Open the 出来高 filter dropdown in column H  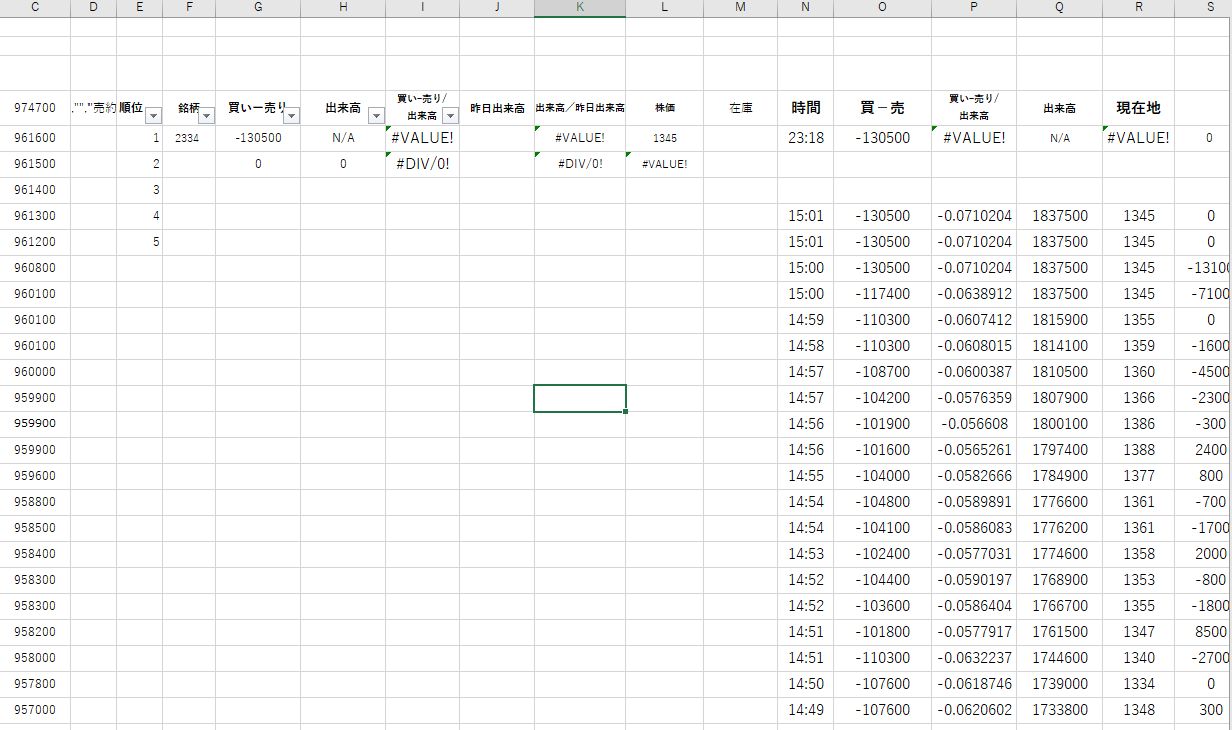[376, 116]
